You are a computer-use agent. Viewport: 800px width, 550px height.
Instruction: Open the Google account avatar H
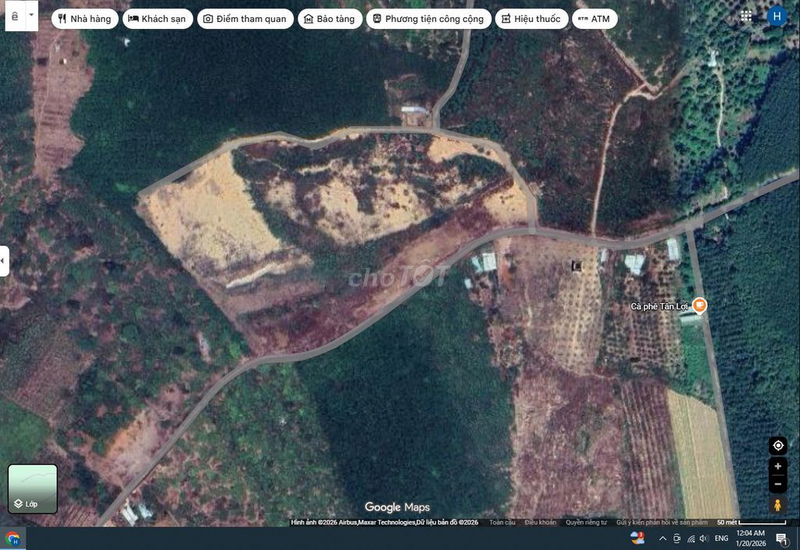point(777,16)
